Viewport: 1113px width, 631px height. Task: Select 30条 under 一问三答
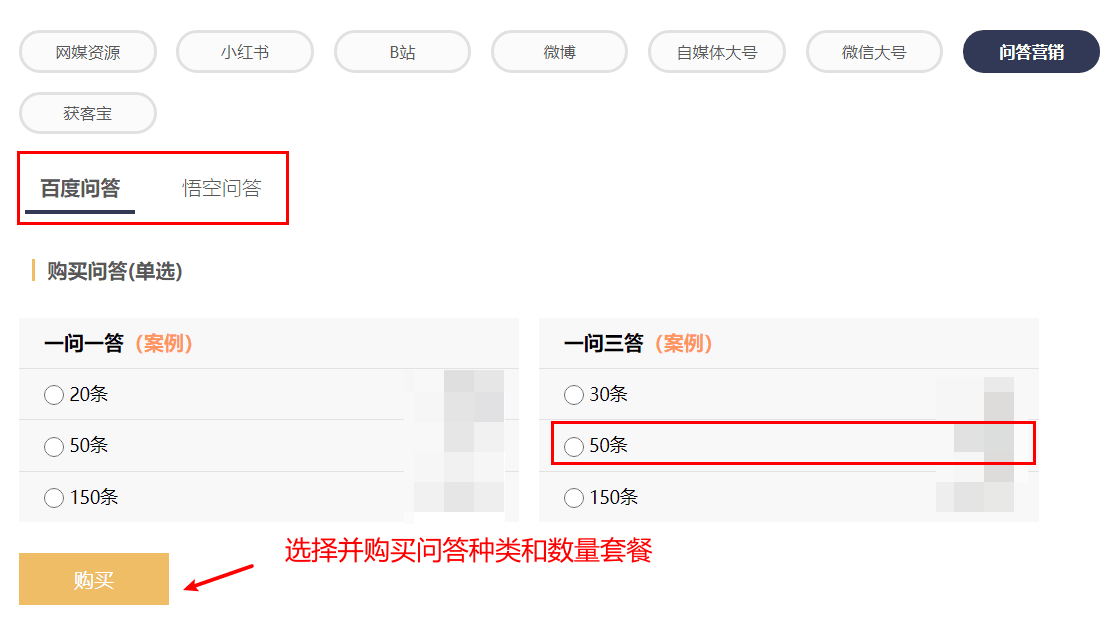click(x=574, y=395)
